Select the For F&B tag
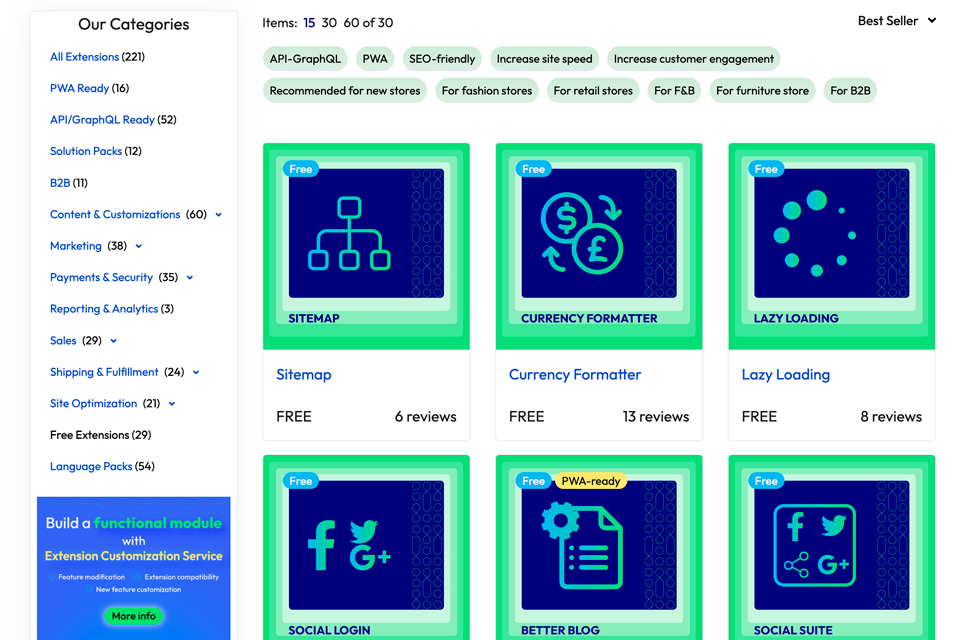960x640 pixels. click(x=674, y=91)
